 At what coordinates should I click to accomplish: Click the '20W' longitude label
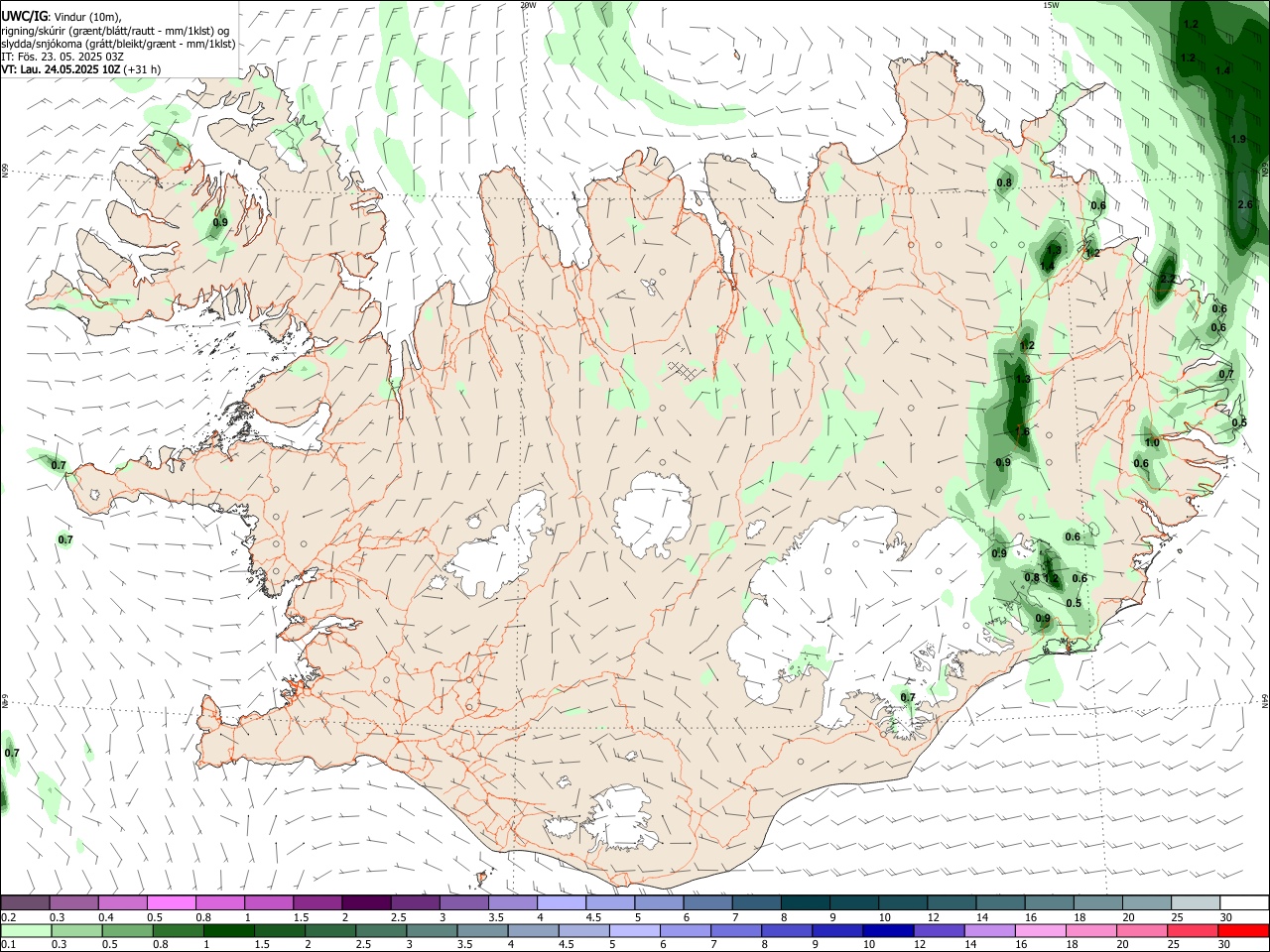pyautogui.click(x=528, y=5)
